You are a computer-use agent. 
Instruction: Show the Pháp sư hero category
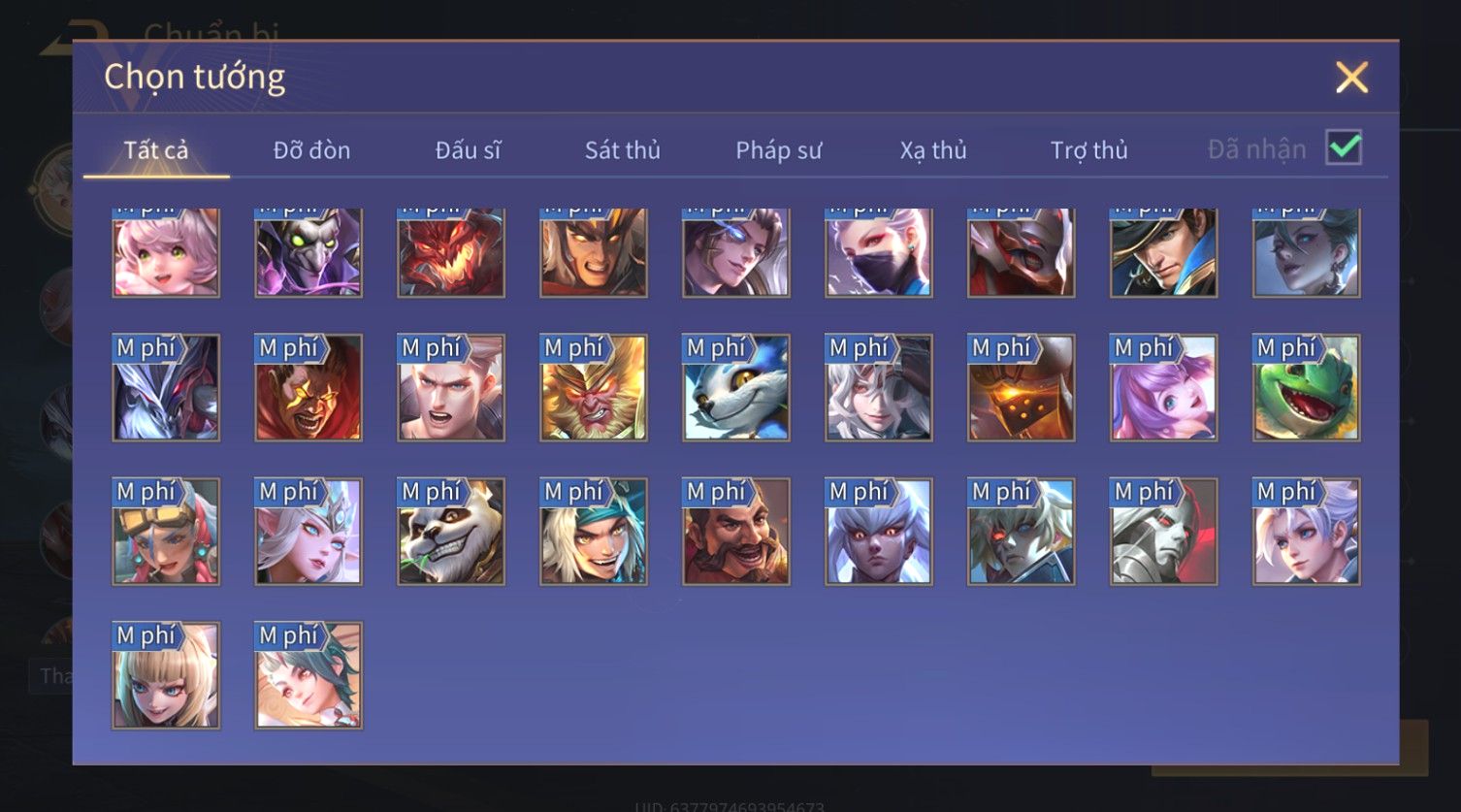(x=778, y=150)
